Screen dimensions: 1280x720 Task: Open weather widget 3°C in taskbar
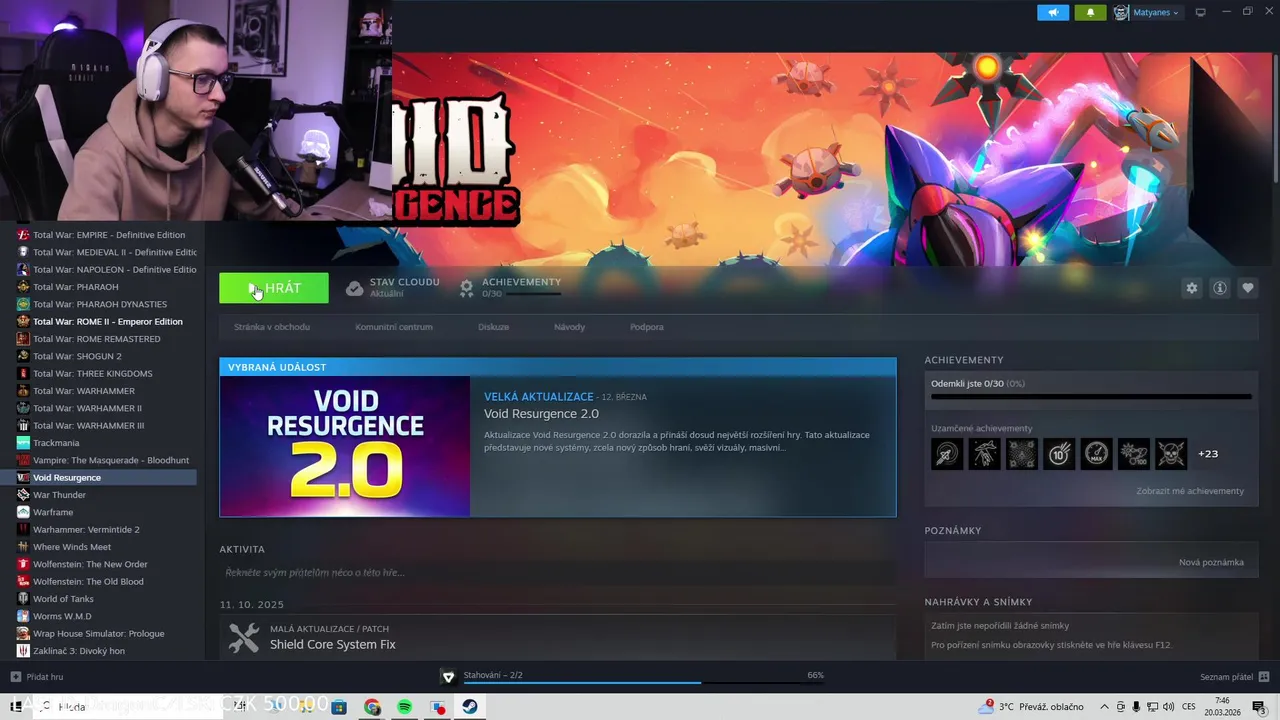point(1033,707)
